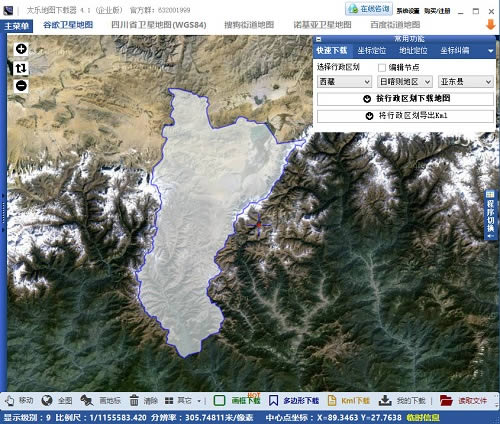Click the trash can clear icon
The image size is (500, 424).
pos(134,400)
